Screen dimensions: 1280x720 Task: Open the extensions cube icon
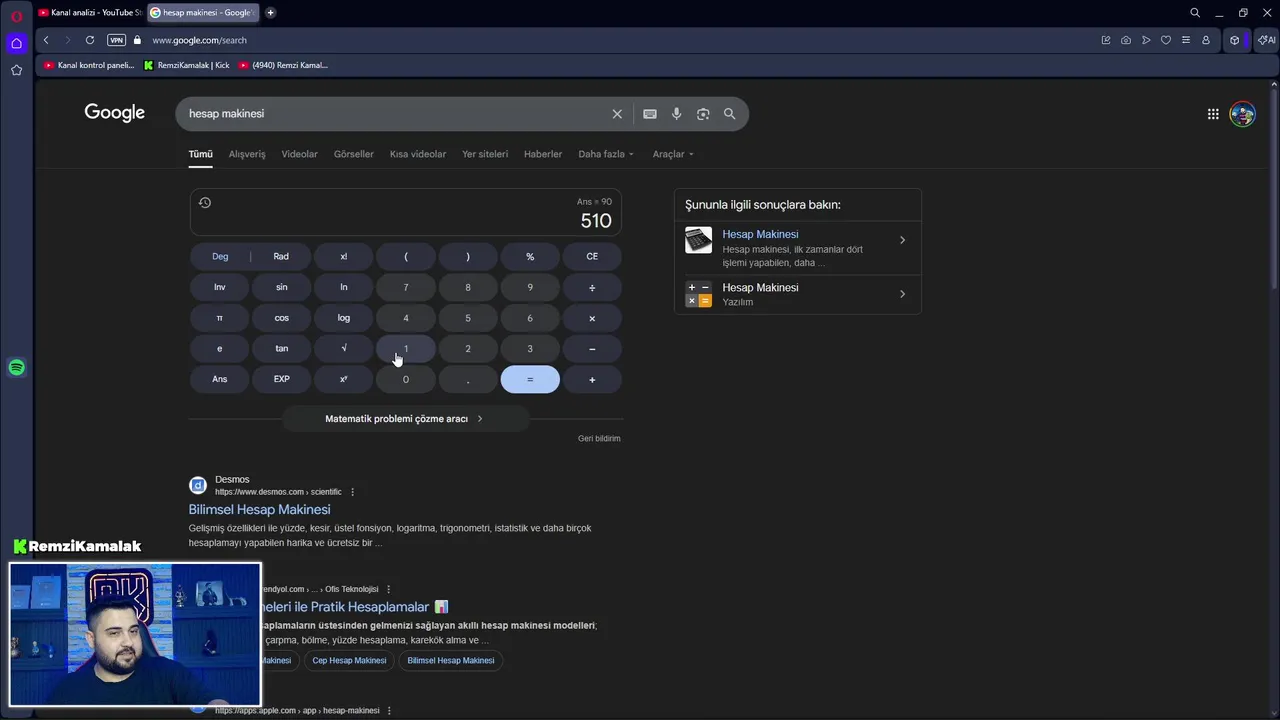coord(1235,40)
